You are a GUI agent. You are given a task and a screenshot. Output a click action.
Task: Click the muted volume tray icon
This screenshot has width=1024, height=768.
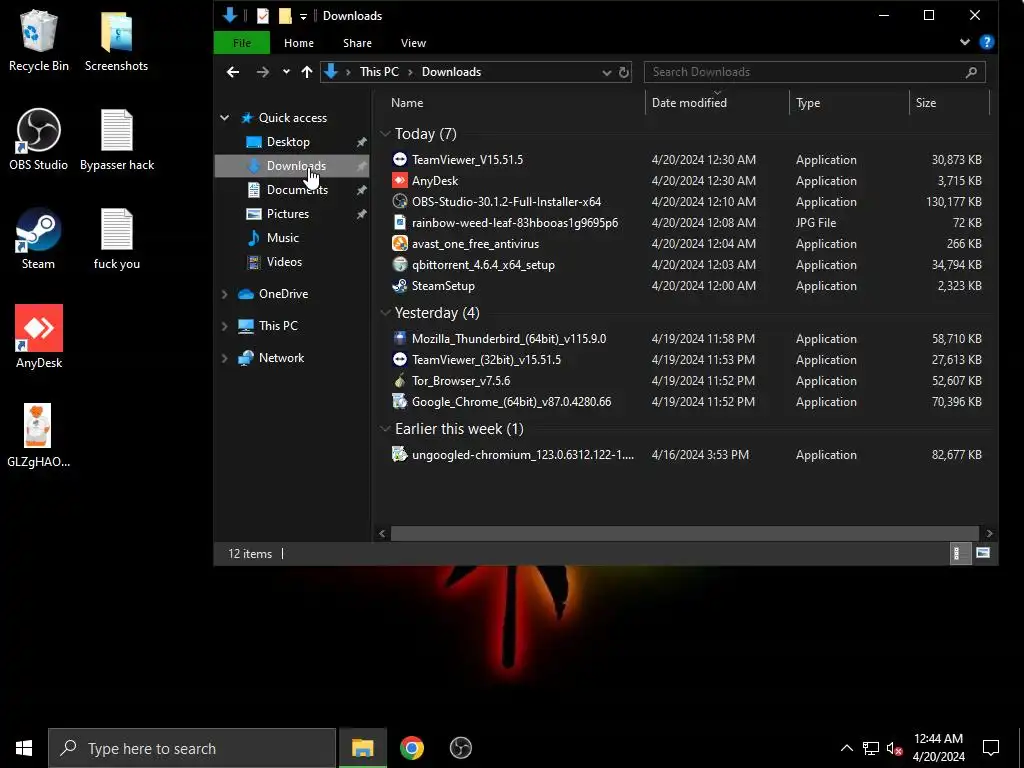[895, 748]
